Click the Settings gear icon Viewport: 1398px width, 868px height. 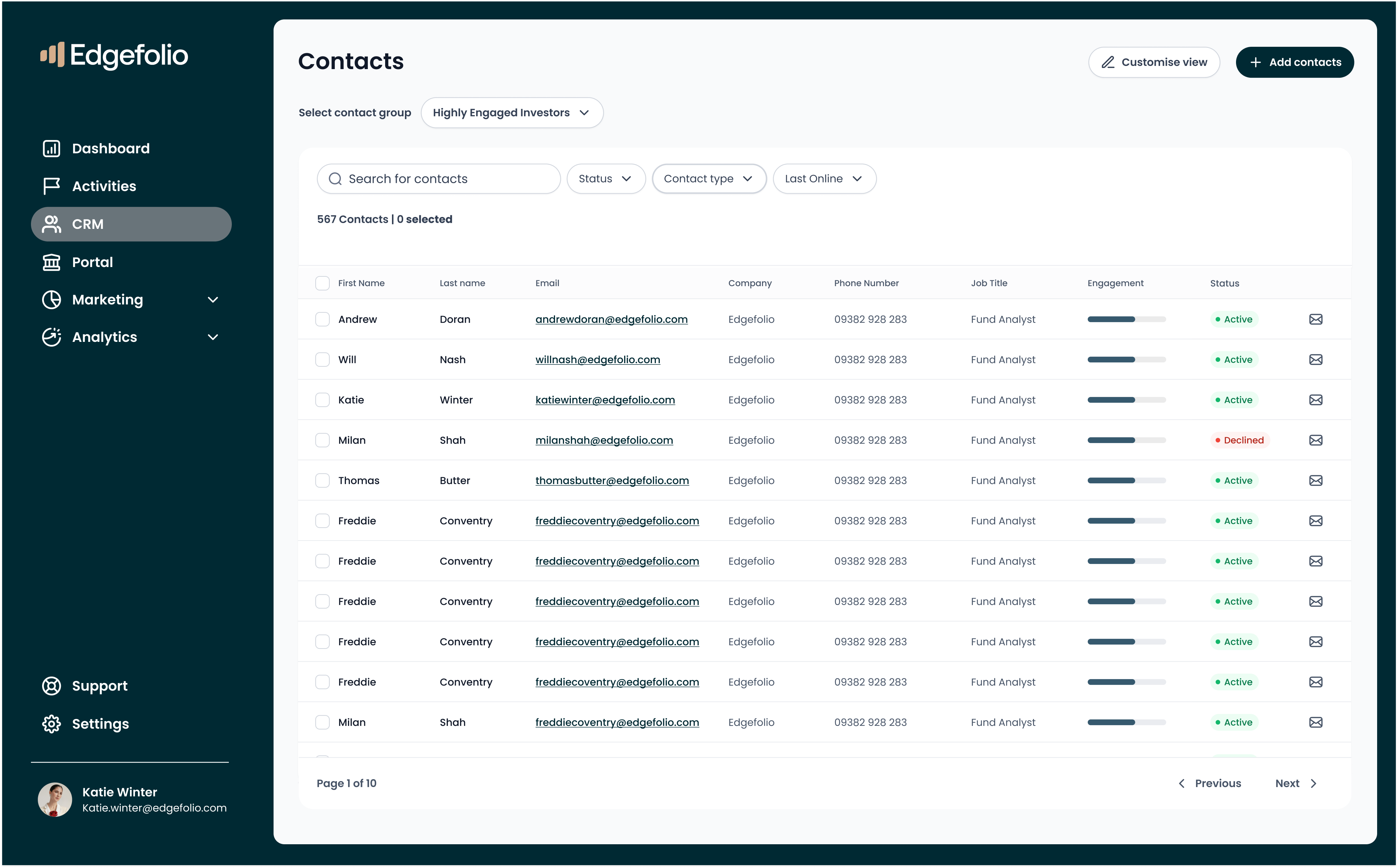pos(51,723)
